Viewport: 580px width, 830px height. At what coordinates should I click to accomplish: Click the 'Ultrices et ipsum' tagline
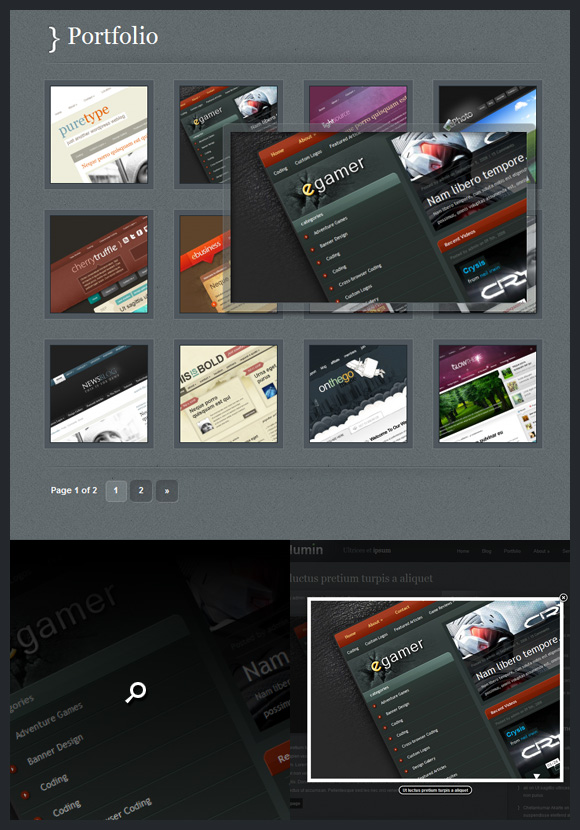367,550
